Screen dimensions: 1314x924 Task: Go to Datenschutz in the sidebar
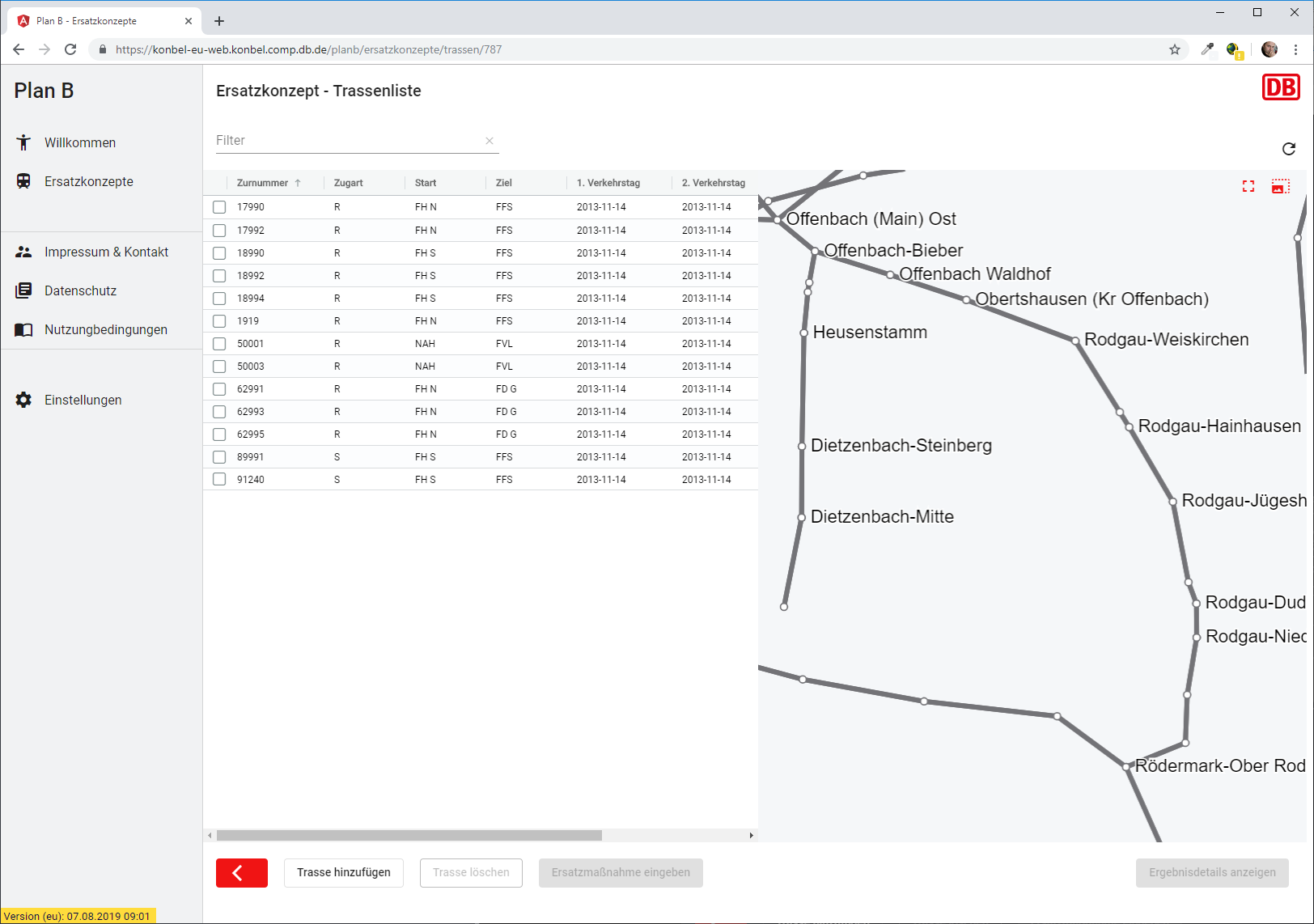[80, 290]
